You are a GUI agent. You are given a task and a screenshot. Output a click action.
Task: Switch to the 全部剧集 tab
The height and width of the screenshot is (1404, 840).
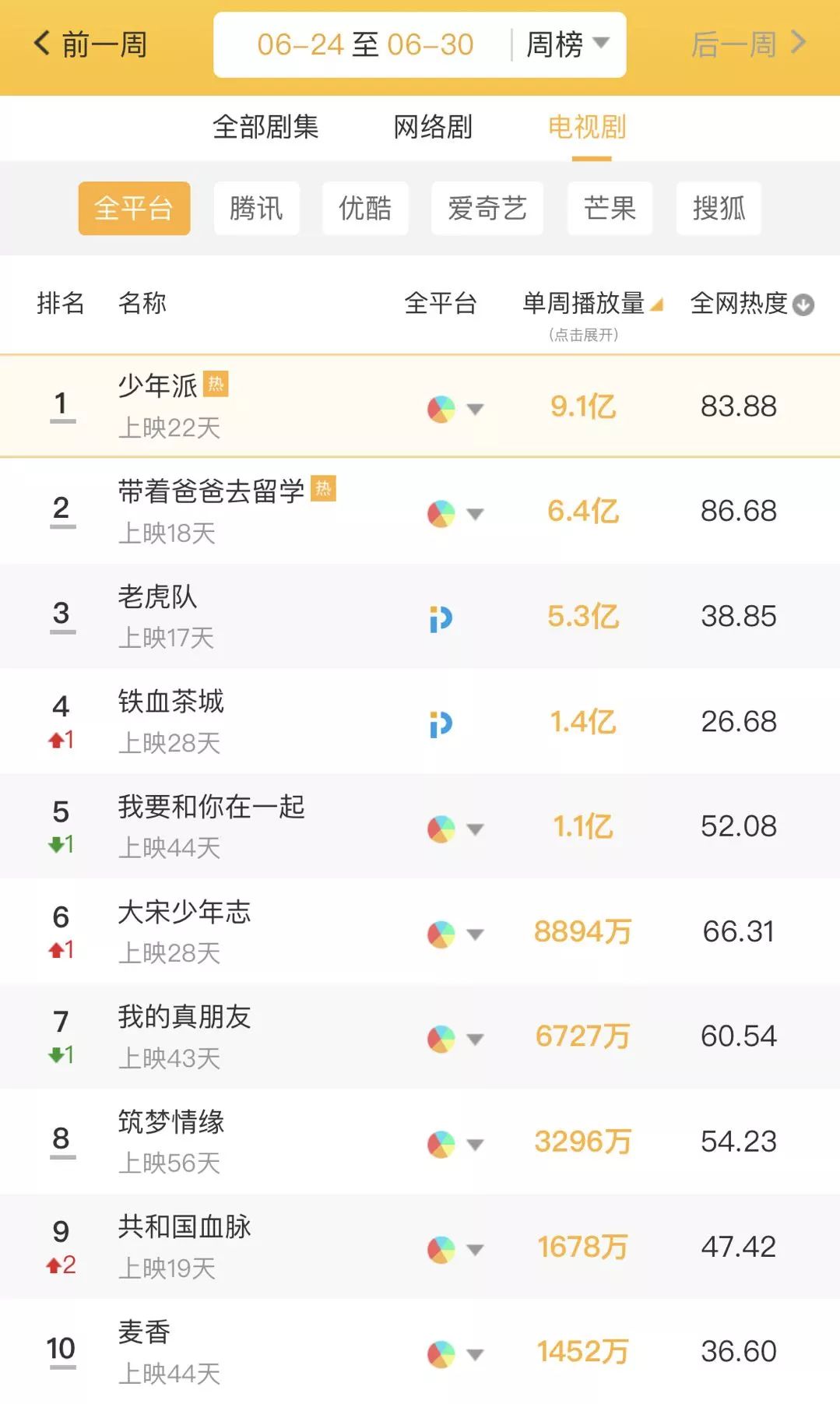tap(265, 127)
